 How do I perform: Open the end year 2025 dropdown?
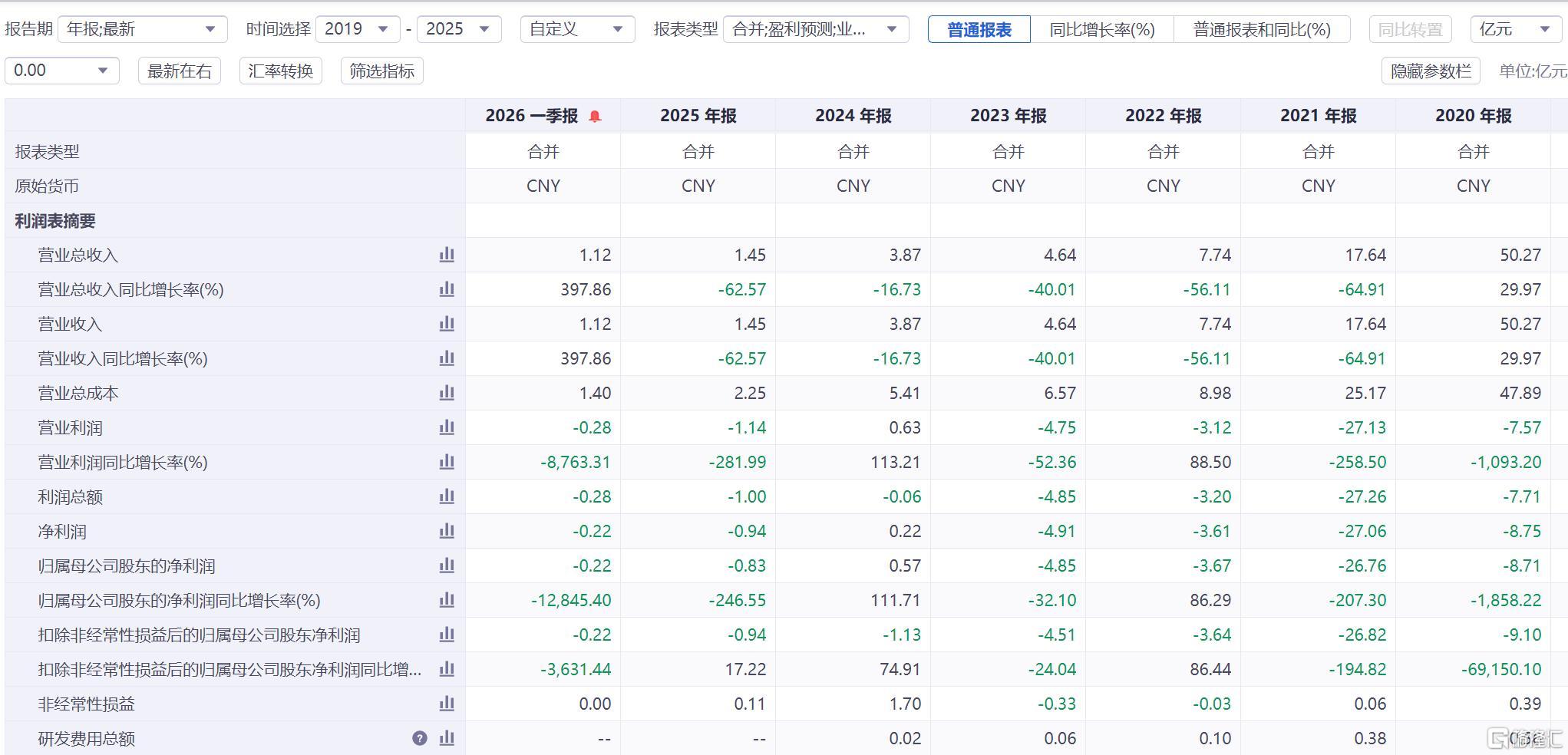[459, 29]
